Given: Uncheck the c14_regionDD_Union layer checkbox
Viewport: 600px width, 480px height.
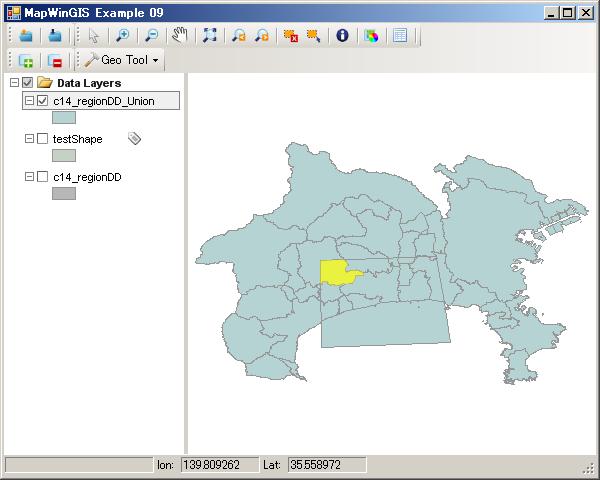Looking at the screenshot, I should 42,101.
